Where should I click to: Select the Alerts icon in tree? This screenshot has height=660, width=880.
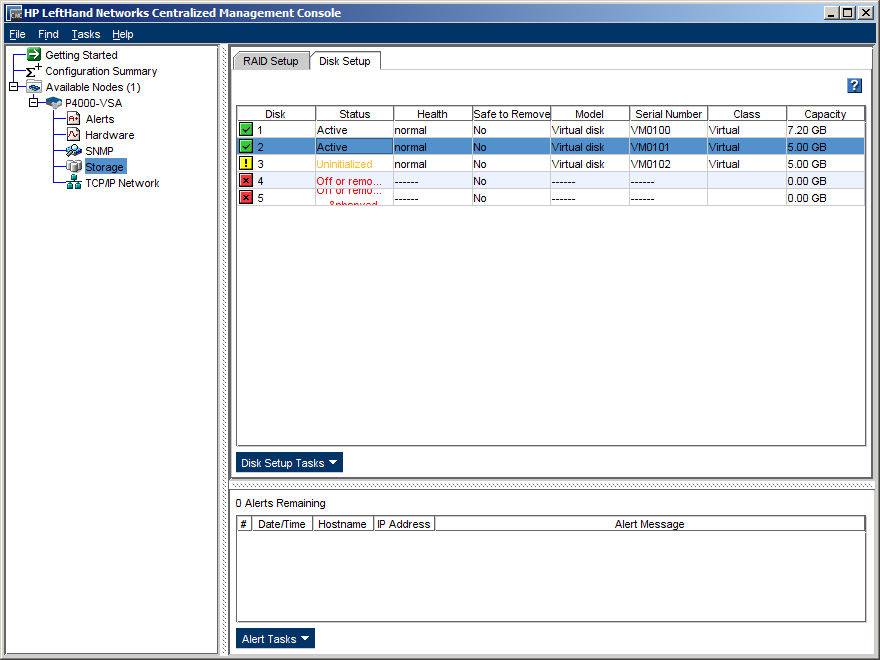pos(74,119)
